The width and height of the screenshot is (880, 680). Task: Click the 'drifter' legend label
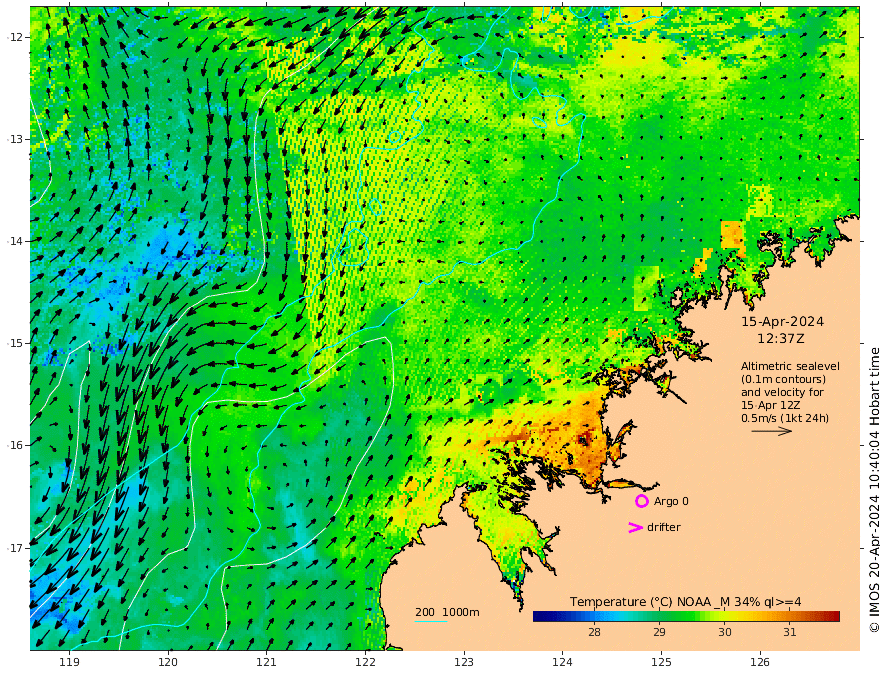click(x=663, y=527)
